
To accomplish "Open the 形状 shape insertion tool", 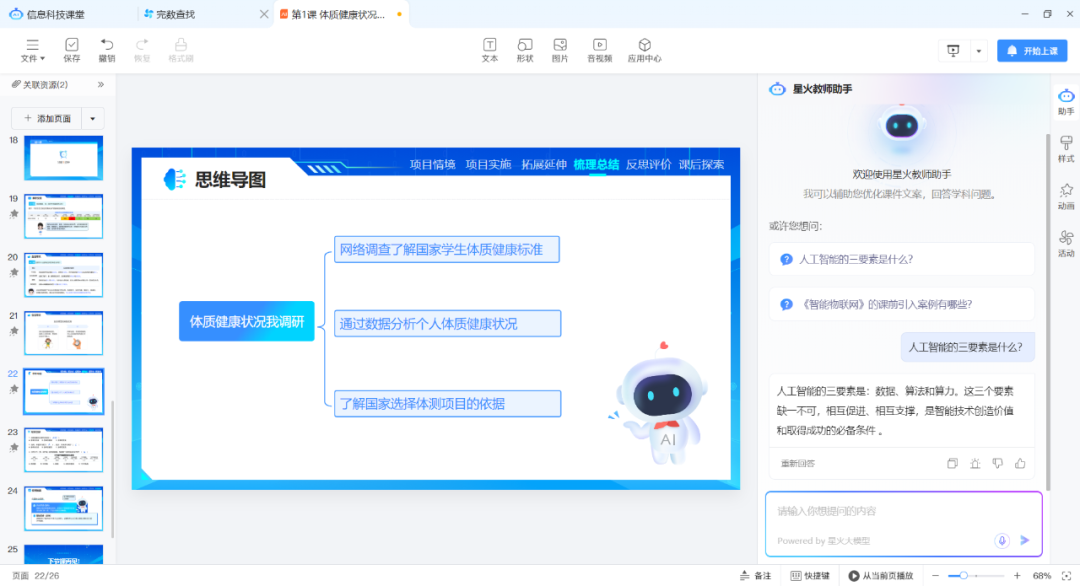I will 525,48.
